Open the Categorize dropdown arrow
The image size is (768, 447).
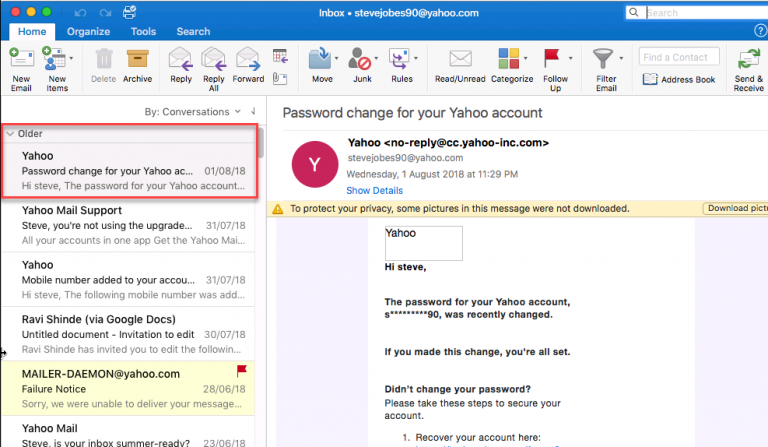pos(526,58)
